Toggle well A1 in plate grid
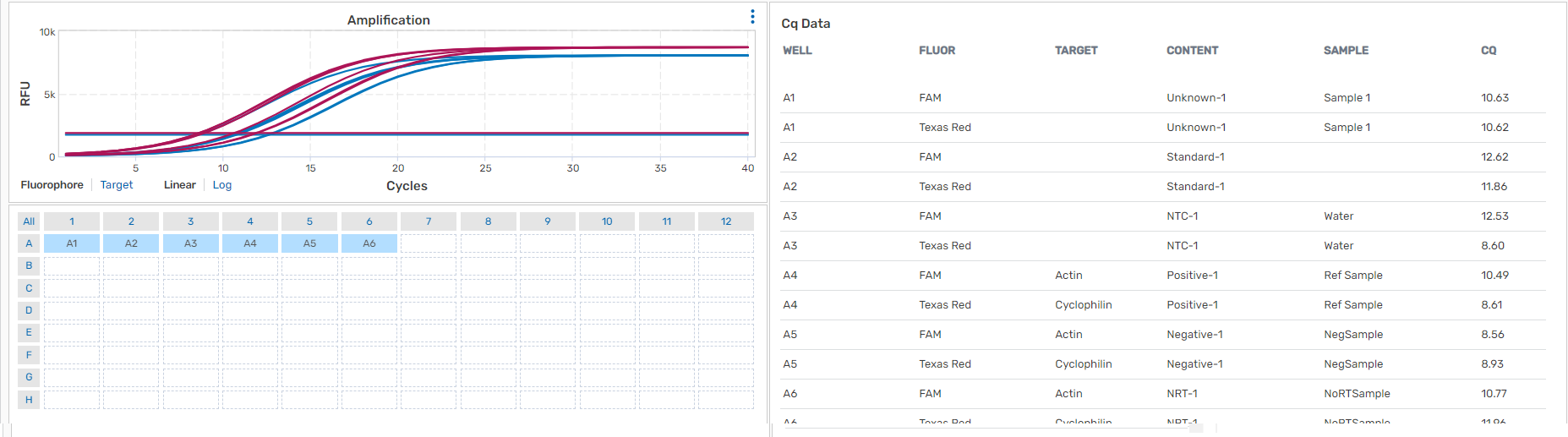Viewport: 1568px width, 437px height. (72, 243)
